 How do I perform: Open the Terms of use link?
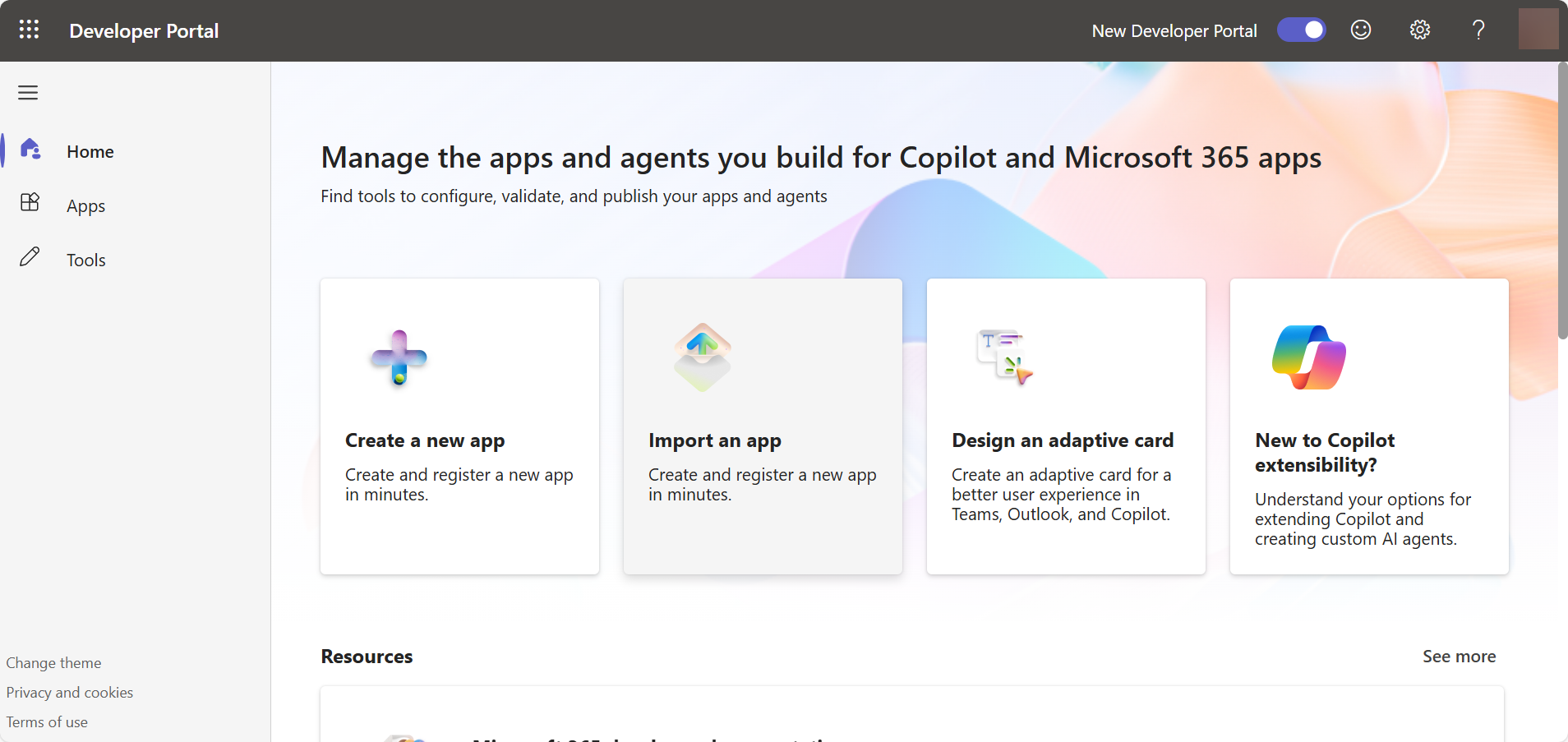pyautogui.click(x=47, y=722)
